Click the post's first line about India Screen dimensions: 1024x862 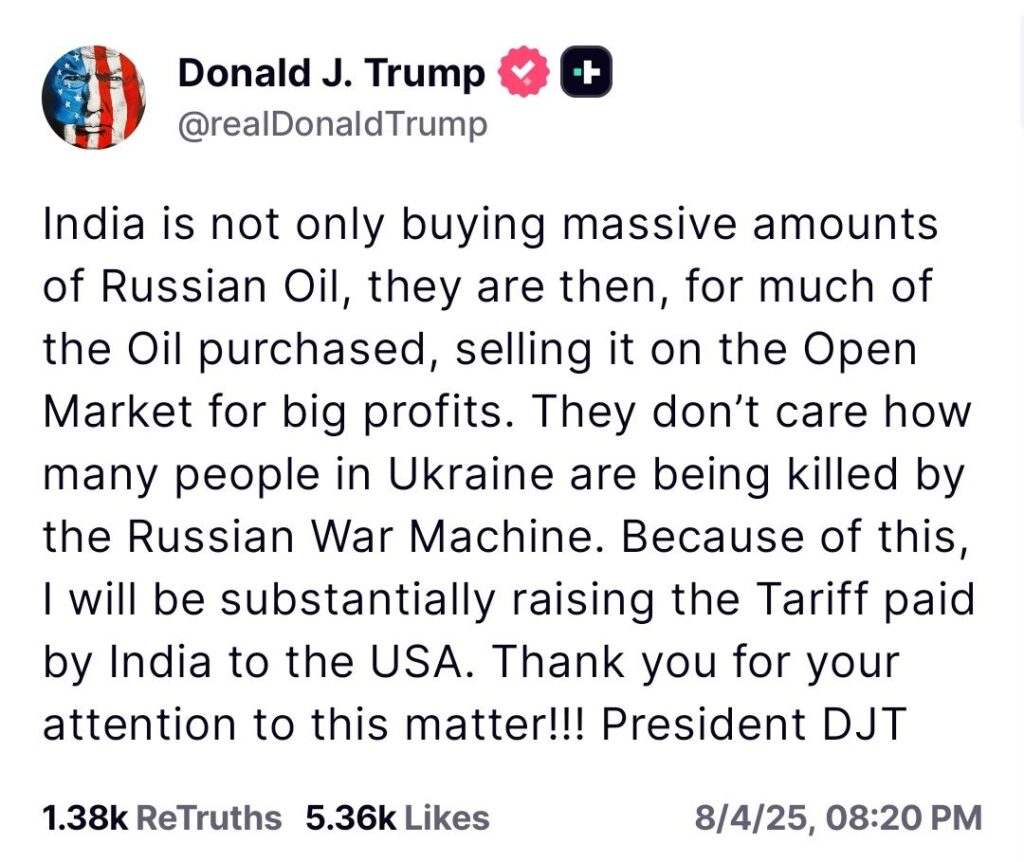[490, 225]
